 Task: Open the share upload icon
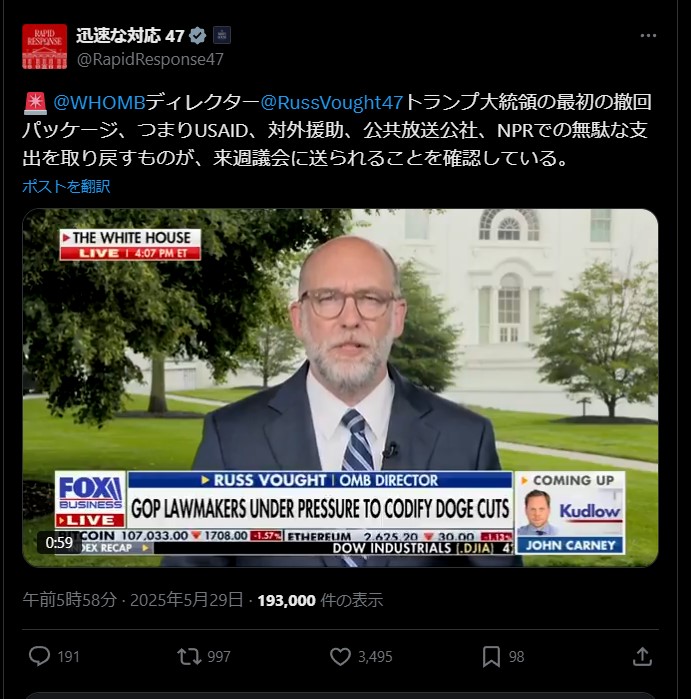pyautogui.click(x=642, y=656)
